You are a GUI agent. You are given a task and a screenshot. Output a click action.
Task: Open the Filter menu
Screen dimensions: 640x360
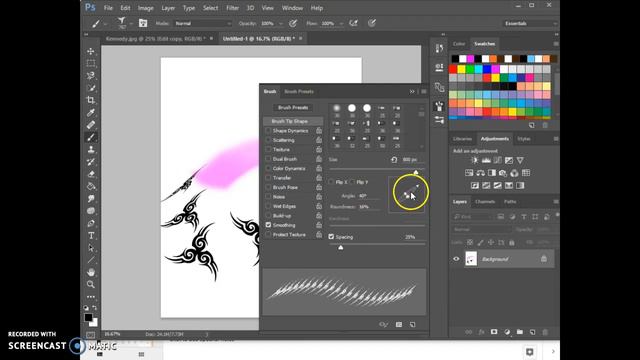(x=232, y=8)
